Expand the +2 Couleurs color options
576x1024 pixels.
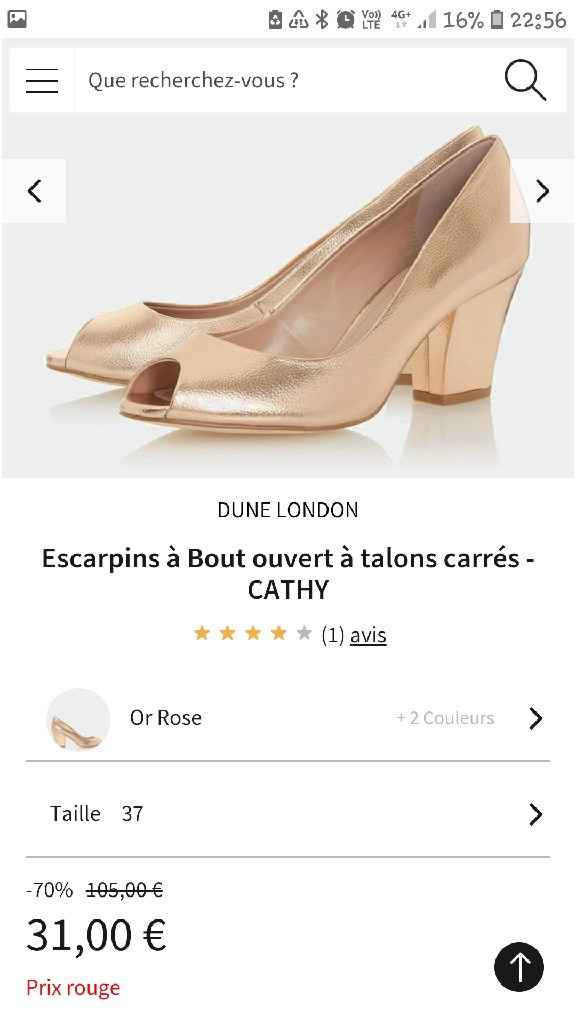click(x=444, y=718)
